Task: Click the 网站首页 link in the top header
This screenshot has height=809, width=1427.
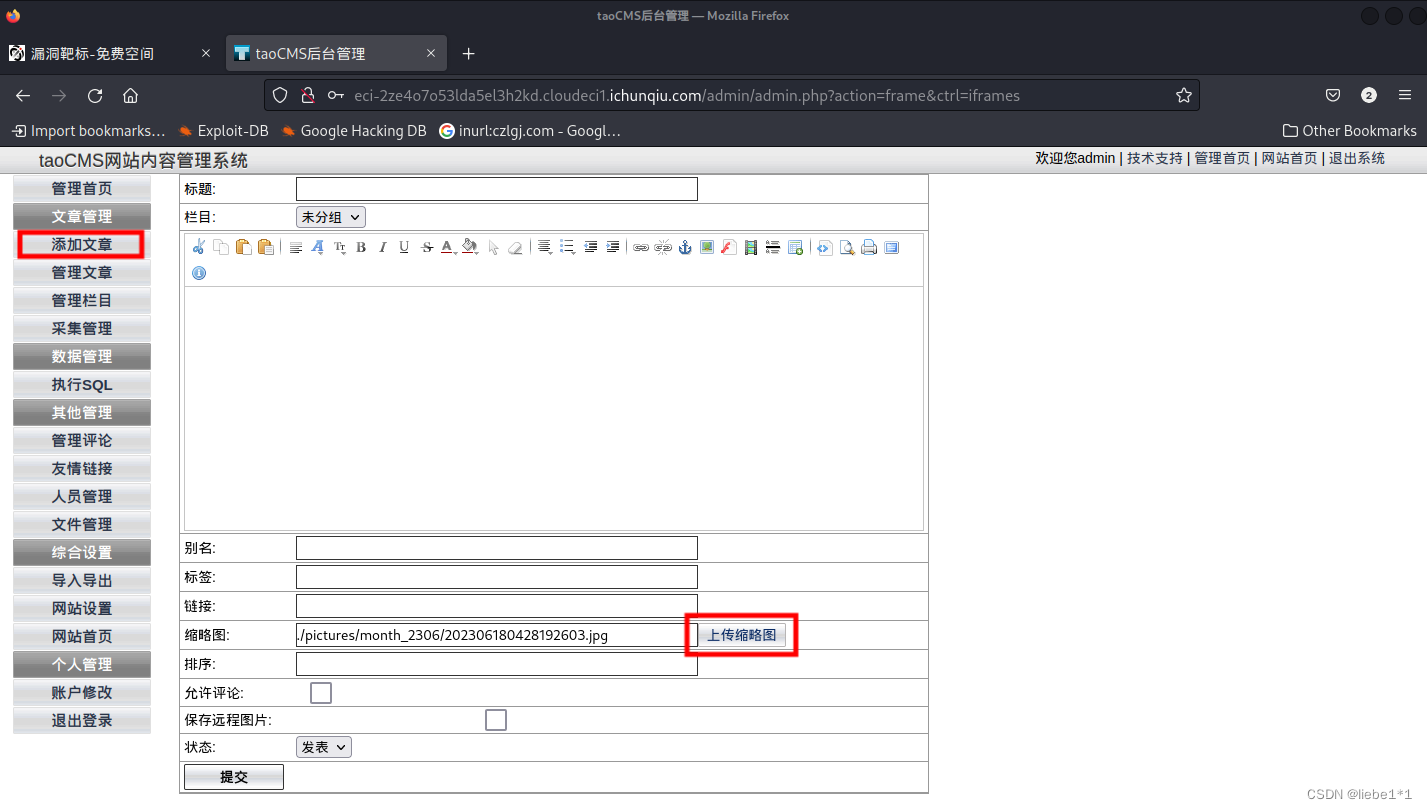Action: tap(1289, 158)
